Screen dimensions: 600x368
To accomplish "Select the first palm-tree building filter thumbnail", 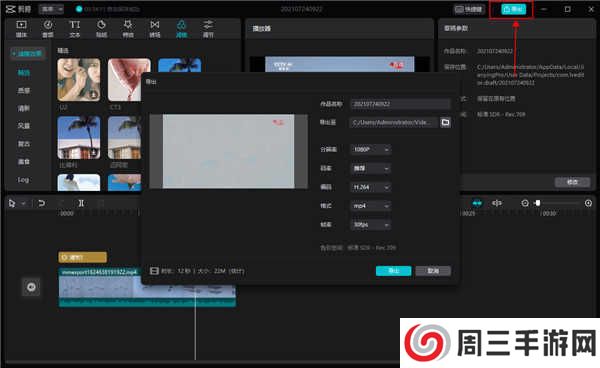I will [x=79, y=138].
